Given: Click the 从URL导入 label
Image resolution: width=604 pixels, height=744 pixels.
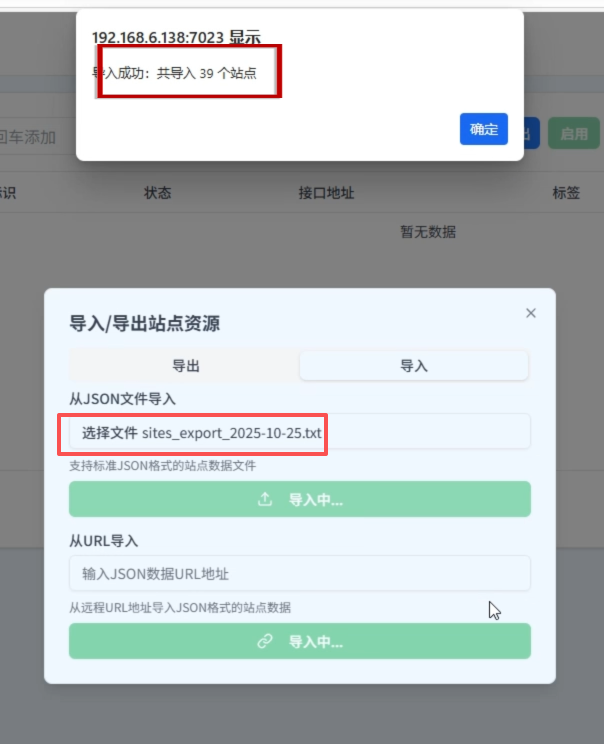Looking at the screenshot, I should point(103,541).
